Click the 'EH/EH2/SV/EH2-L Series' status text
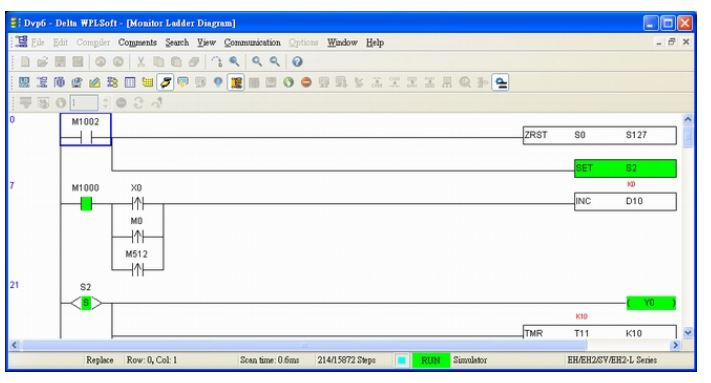The width and height of the screenshot is (711, 383). [612, 360]
